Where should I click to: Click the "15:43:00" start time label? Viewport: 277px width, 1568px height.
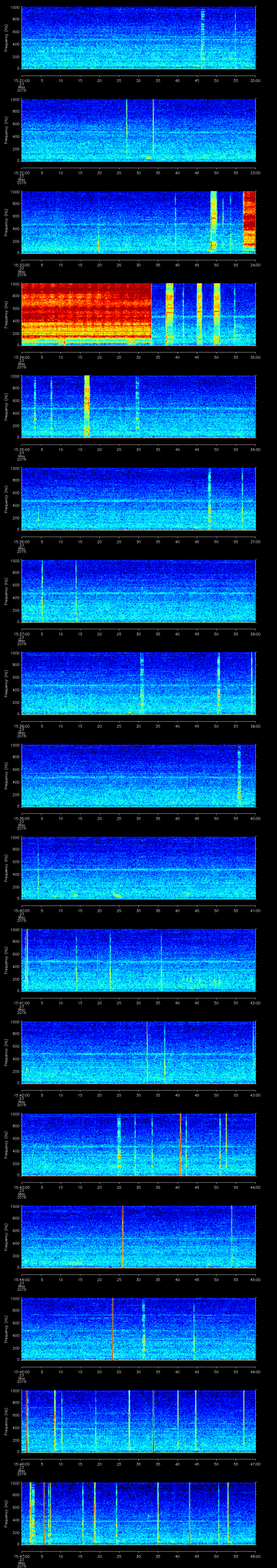click(21, 1187)
